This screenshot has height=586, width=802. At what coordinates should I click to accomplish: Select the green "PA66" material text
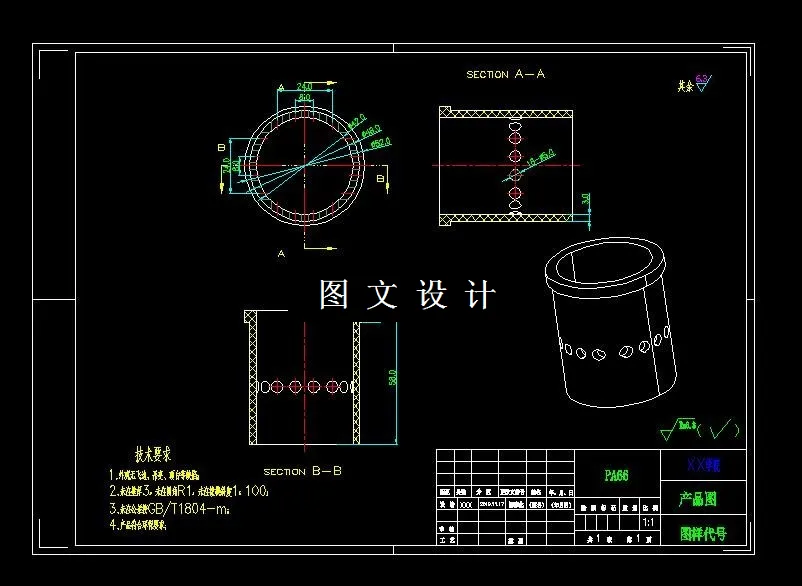616,476
